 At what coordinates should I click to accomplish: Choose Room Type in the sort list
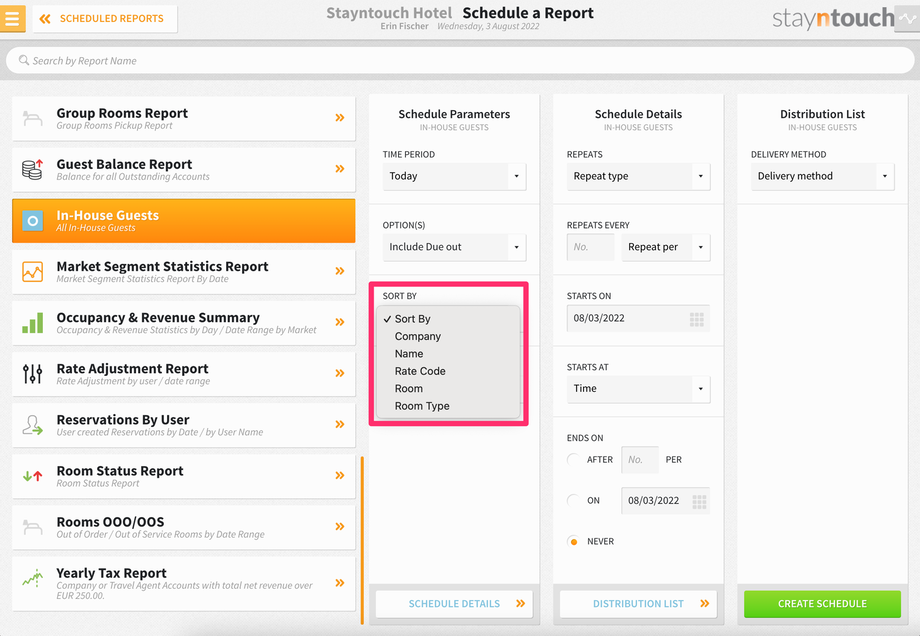(x=448, y=406)
